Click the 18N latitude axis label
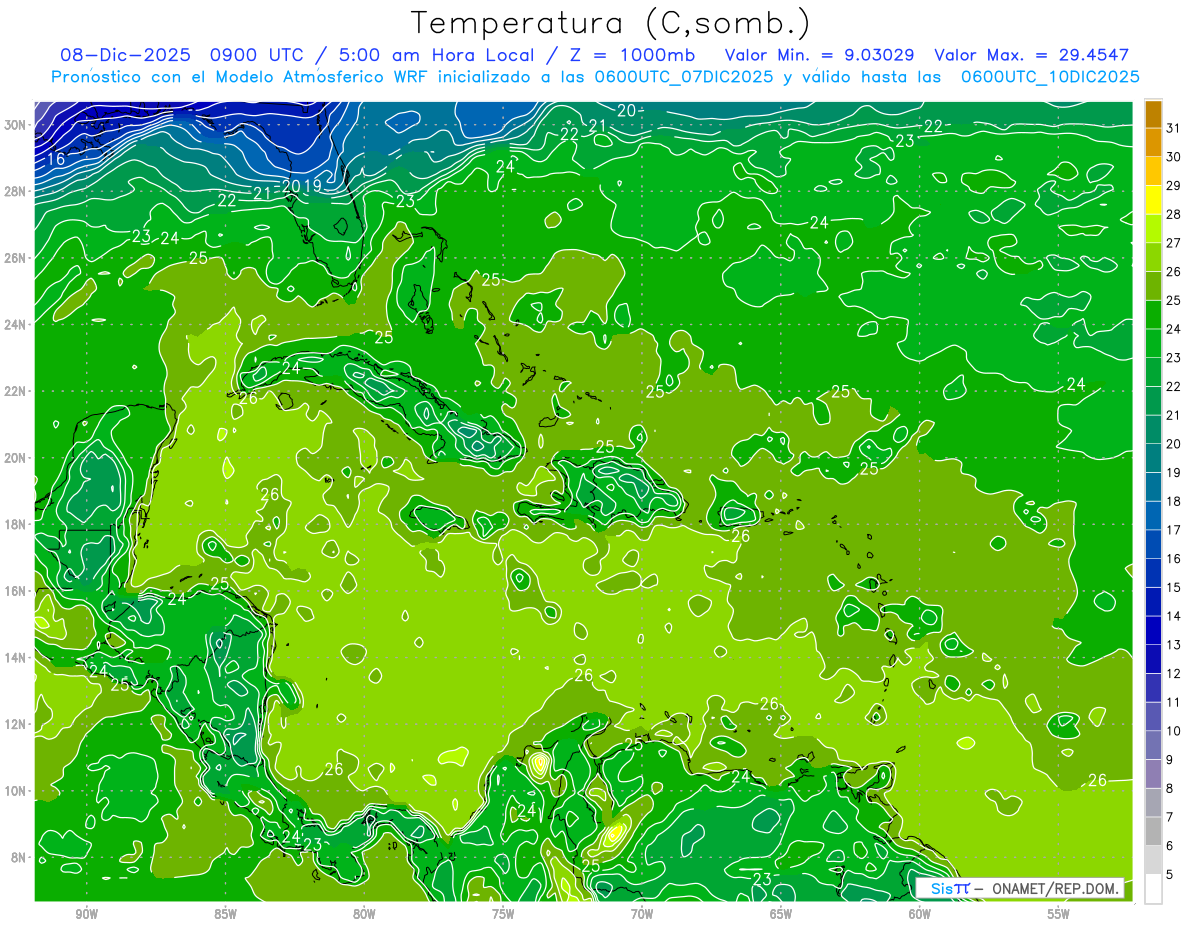 pos(17,524)
